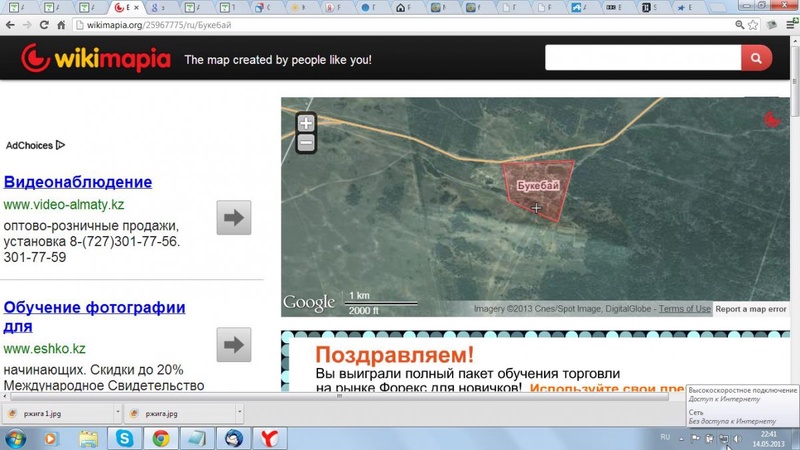
Task: Open Yandex browser from the taskbar
Action: click(x=268, y=438)
